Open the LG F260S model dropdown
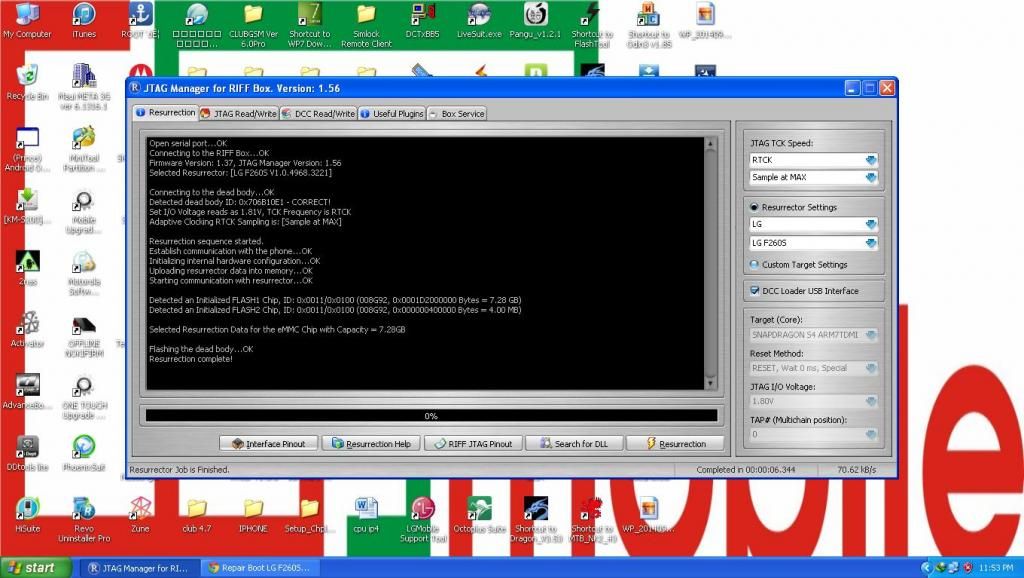This screenshot has height=578, width=1024. pos(871,243)
